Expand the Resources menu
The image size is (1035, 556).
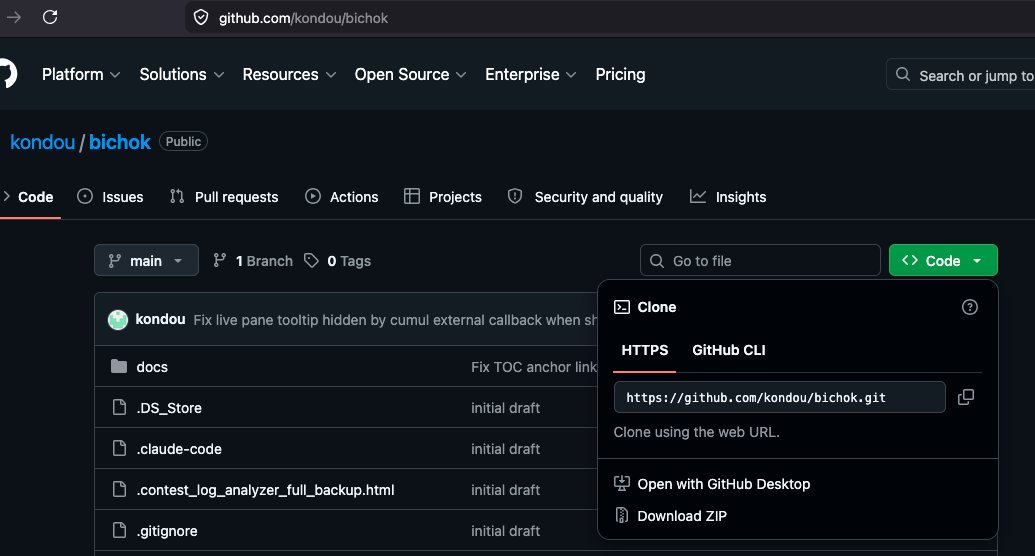289,75
